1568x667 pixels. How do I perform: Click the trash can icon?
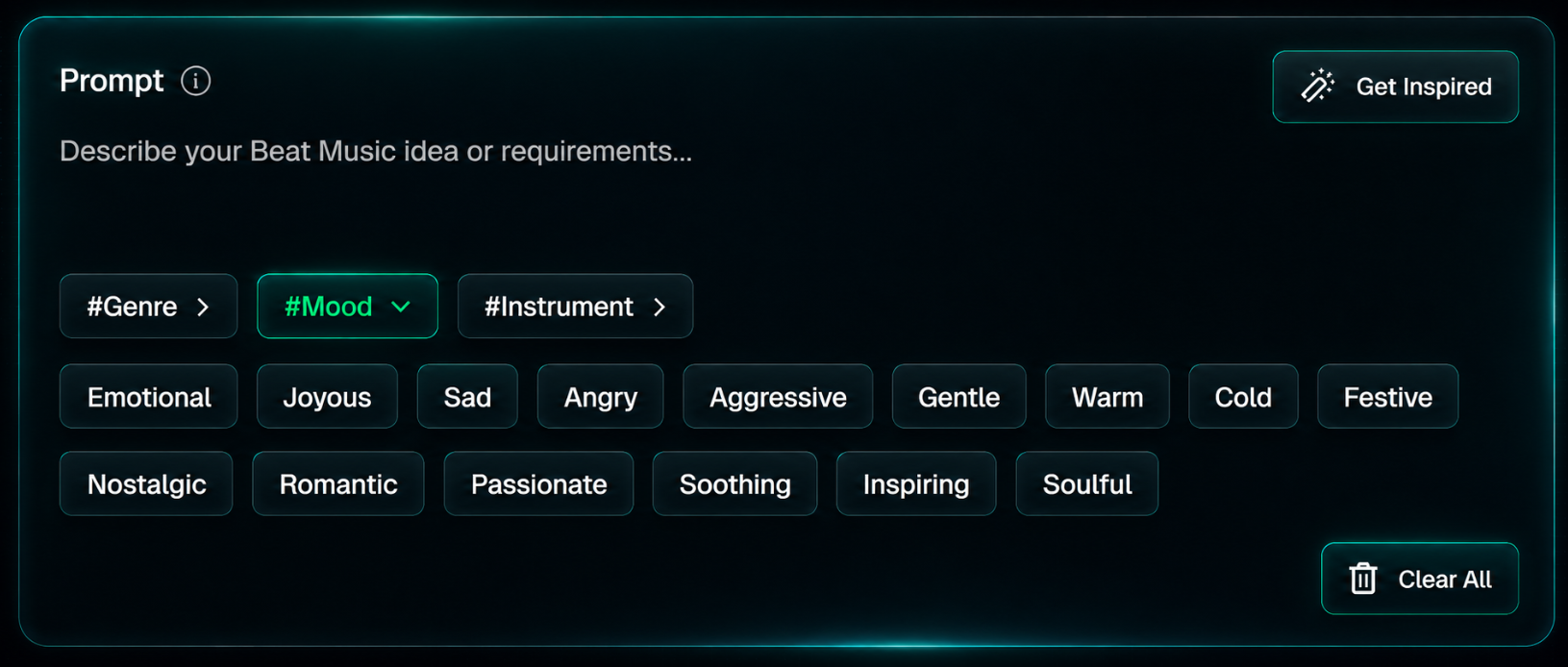(x=1362, y=579)
